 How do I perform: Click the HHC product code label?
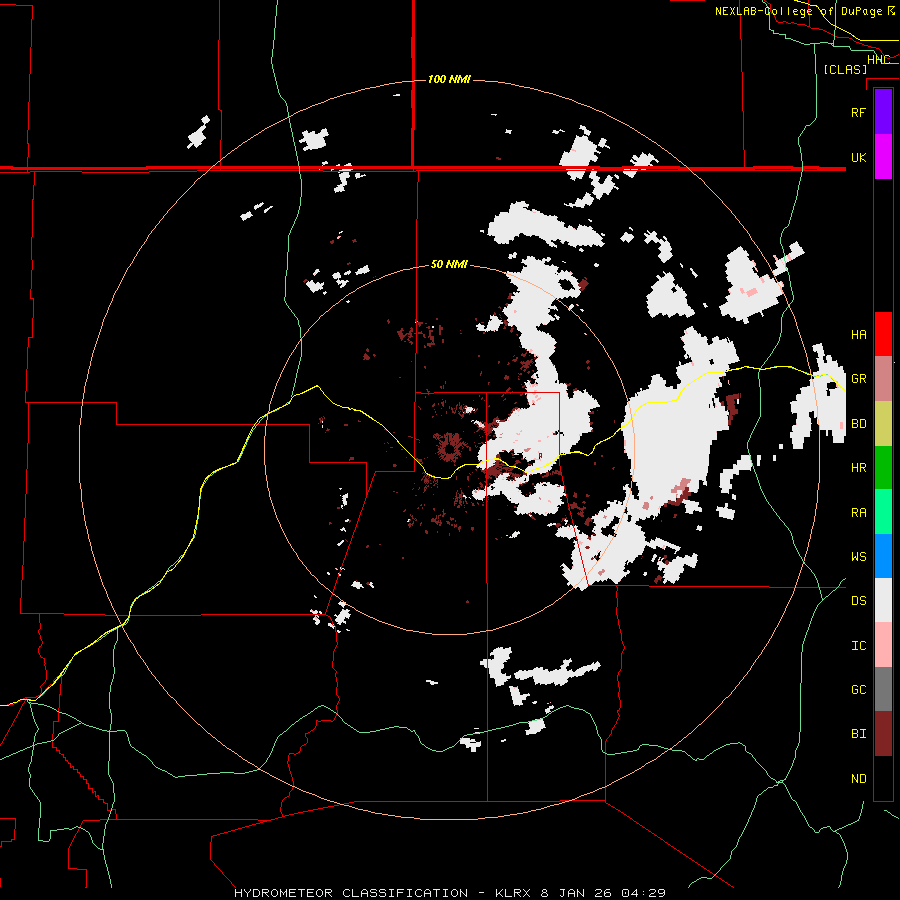point(878,60)
